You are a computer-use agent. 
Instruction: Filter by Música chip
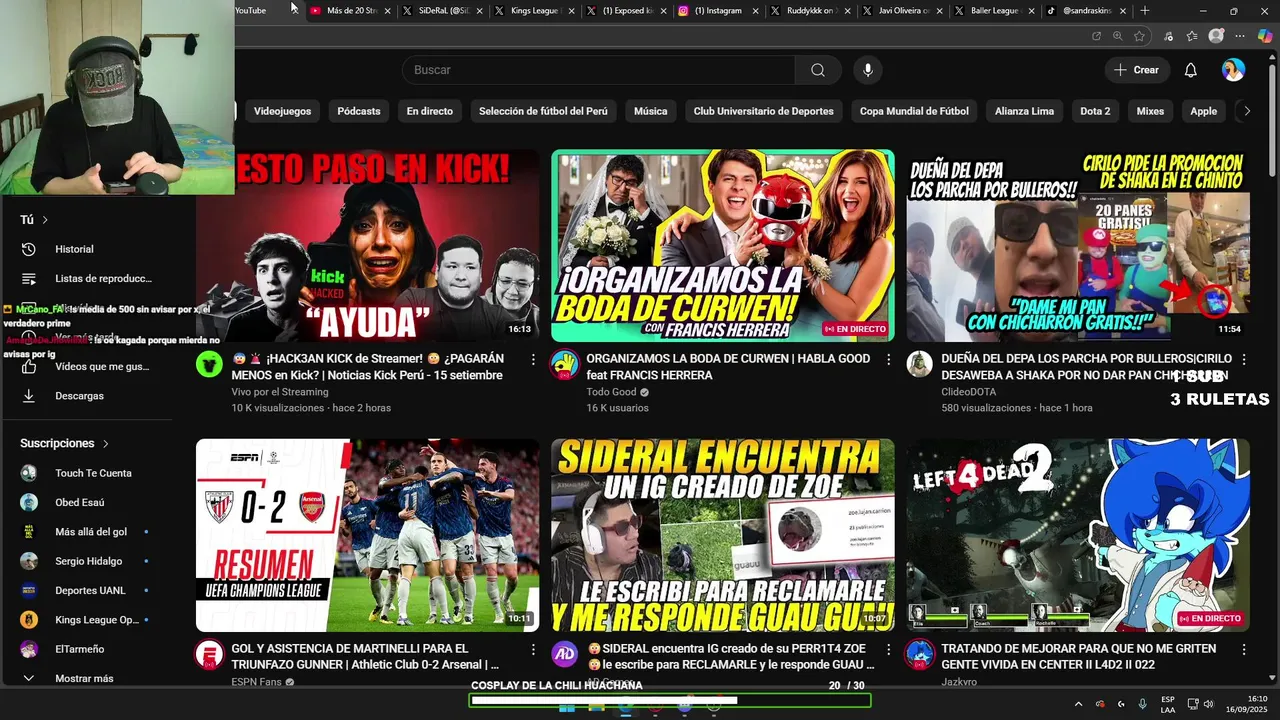pyautogui.click(x=650, y=111)
